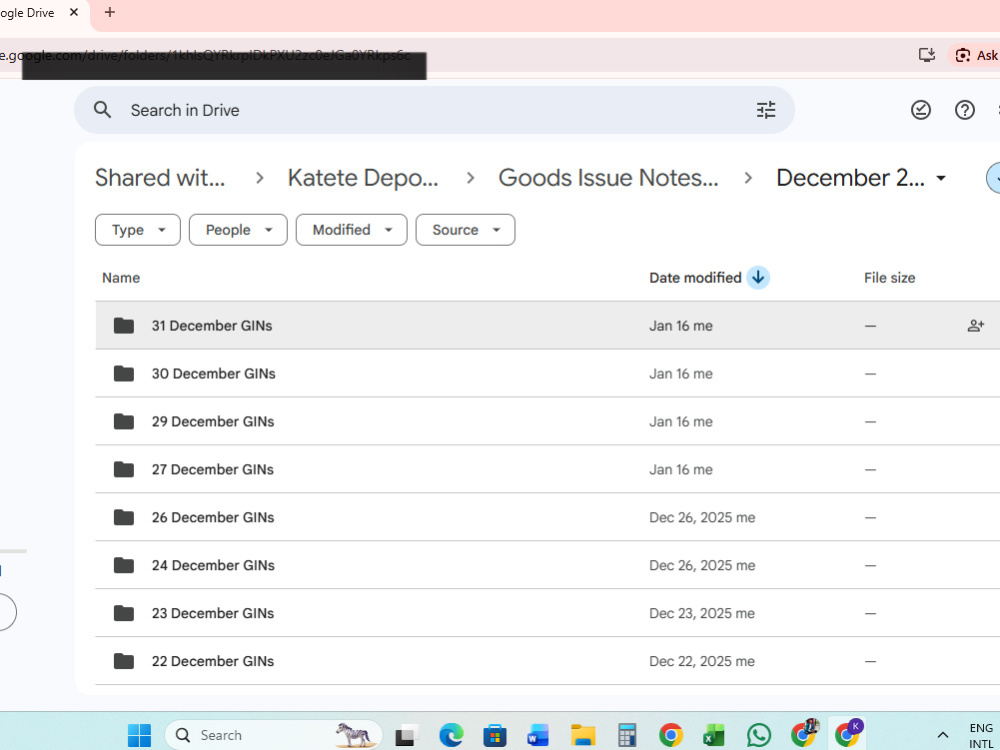Select the 31 December GINs folder name

click(x=212, y=325)
